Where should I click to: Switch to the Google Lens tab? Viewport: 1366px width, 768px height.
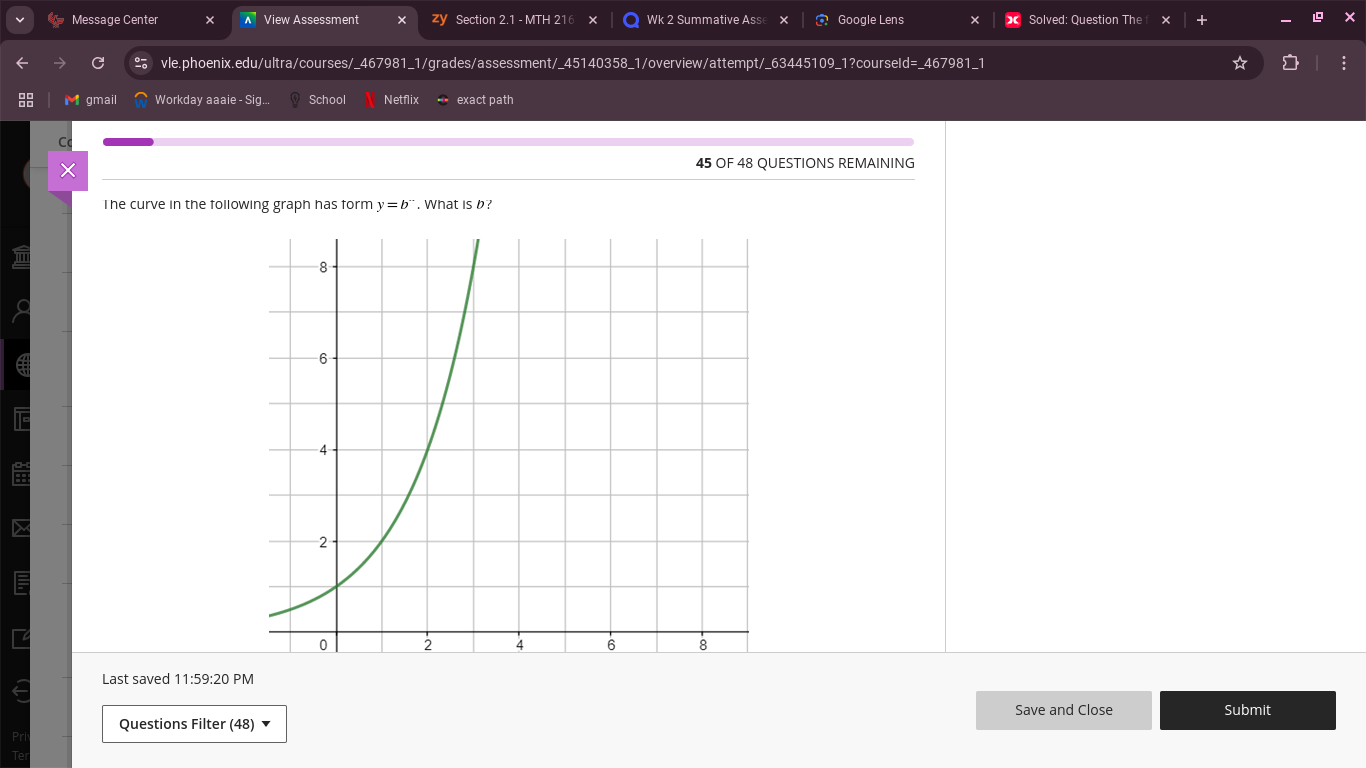pyautogui.click(x=897, y=20)
